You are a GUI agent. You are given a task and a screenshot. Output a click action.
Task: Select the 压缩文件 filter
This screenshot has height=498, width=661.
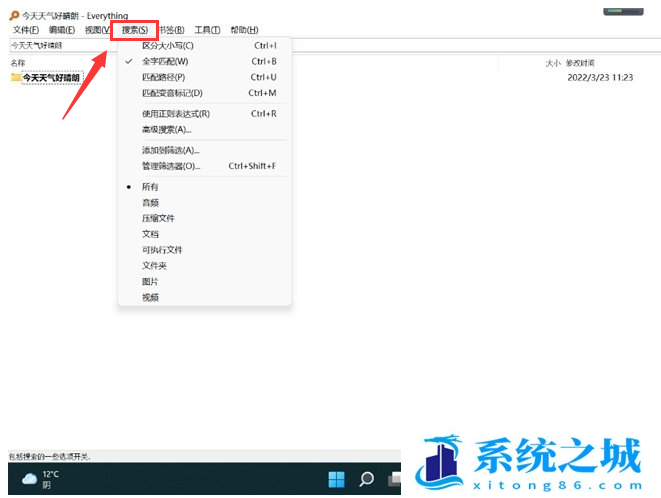pos(205,218)
